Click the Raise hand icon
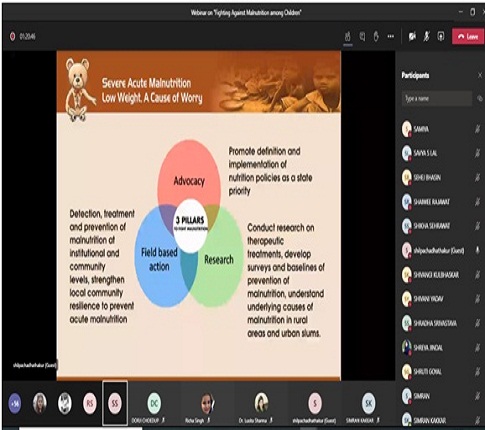485x430 pixels. 376,36
